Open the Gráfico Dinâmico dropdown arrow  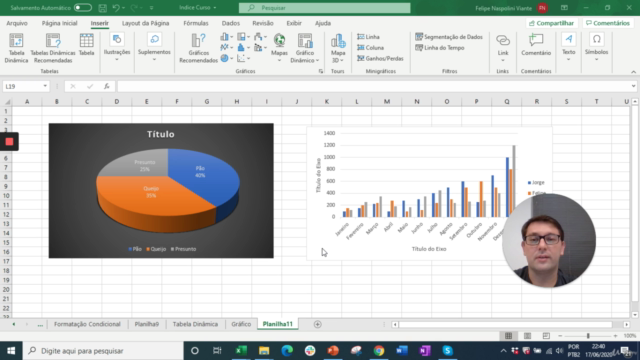[x=317, y=60]
